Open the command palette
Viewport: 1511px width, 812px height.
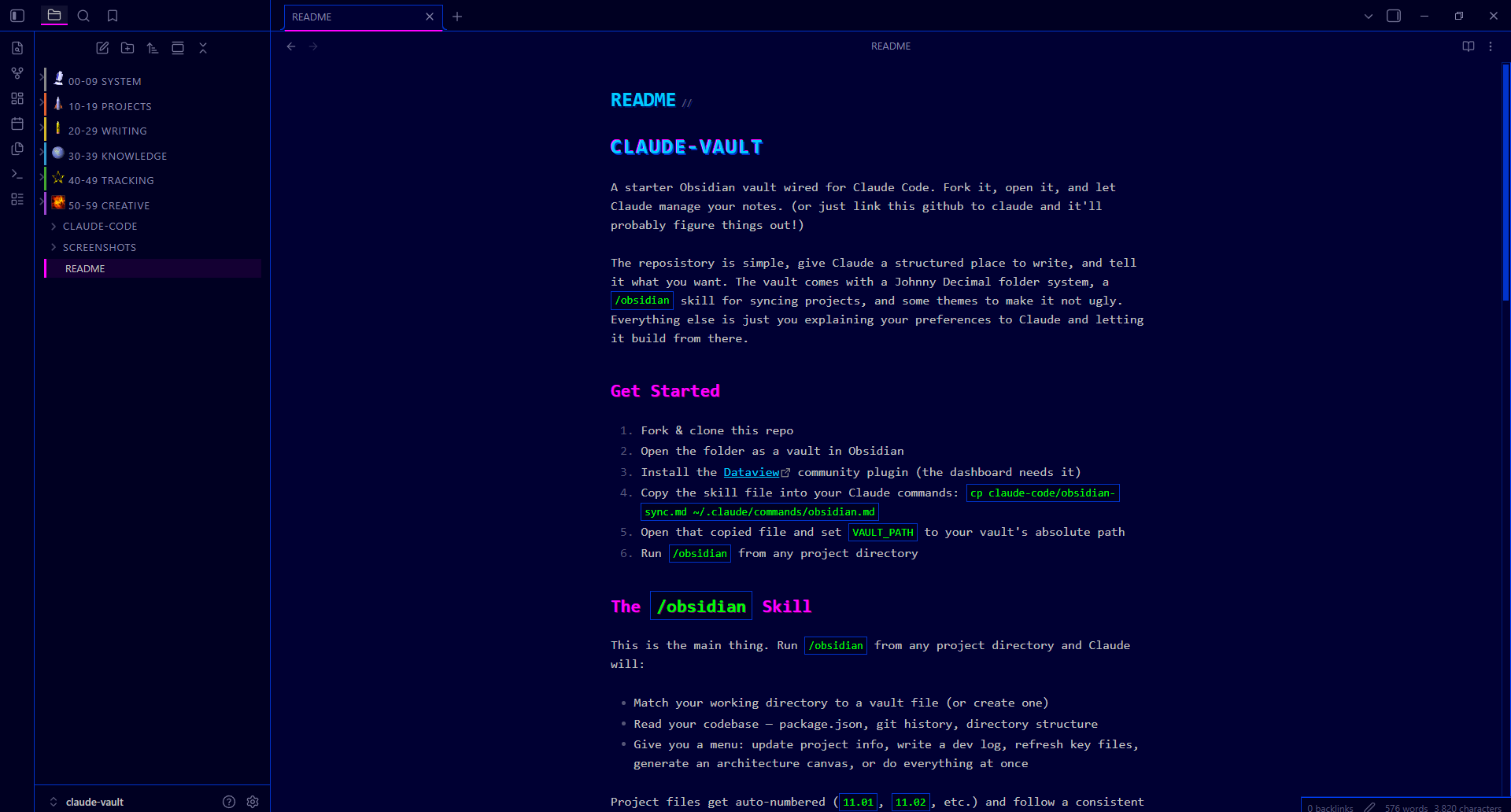click(x=17, y=174)
